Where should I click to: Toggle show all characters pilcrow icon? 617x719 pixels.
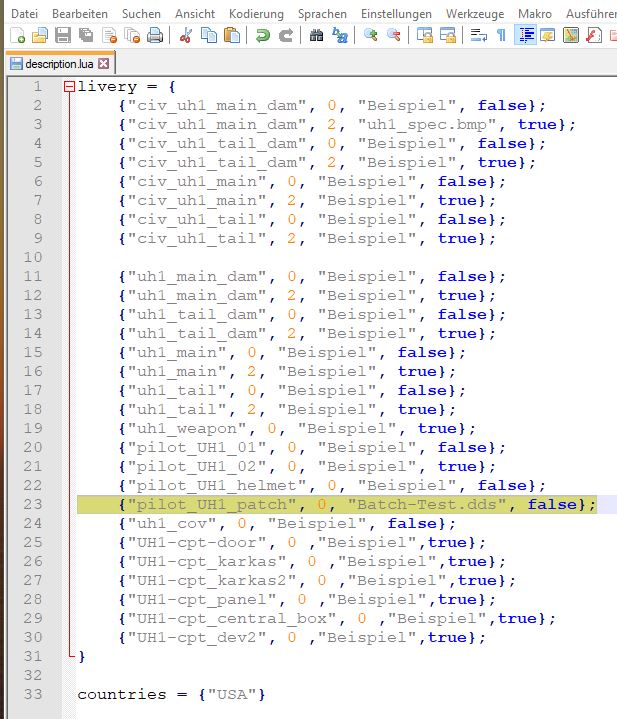pos(501,35)
